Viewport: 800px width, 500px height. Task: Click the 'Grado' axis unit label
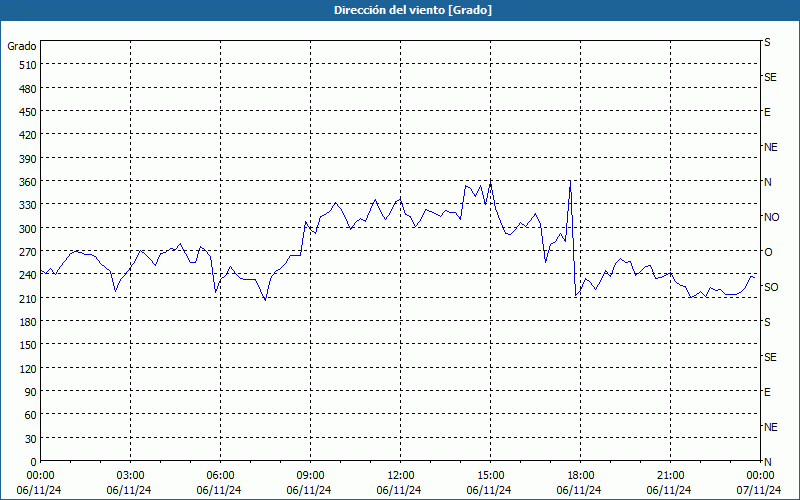[x=22, y=46]
